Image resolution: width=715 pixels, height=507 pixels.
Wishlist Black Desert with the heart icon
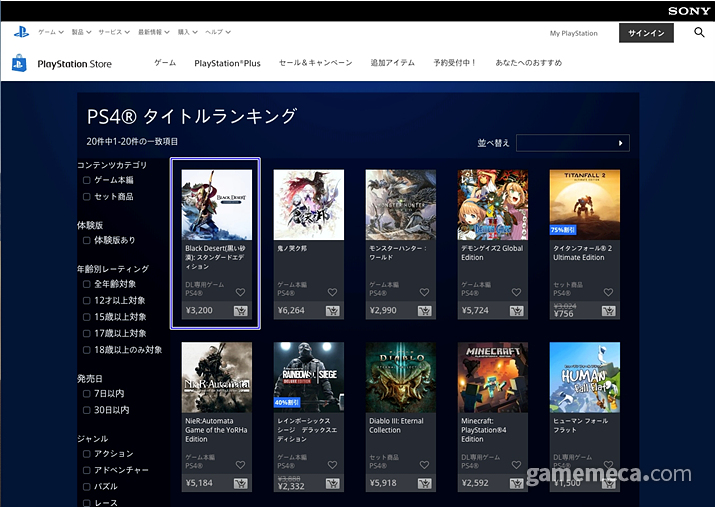(240, 293)
